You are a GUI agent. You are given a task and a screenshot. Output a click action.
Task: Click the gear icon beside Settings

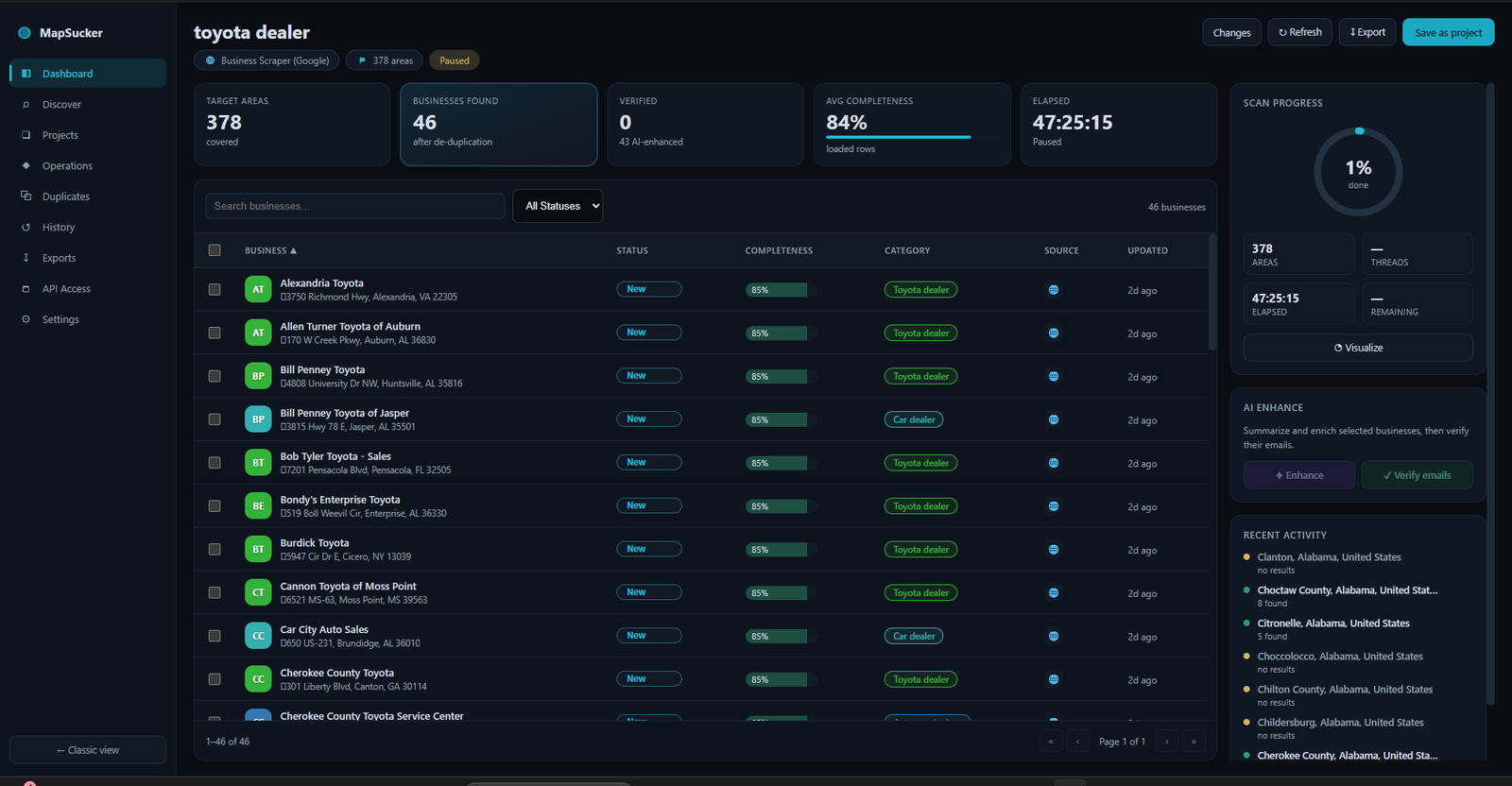26,319
